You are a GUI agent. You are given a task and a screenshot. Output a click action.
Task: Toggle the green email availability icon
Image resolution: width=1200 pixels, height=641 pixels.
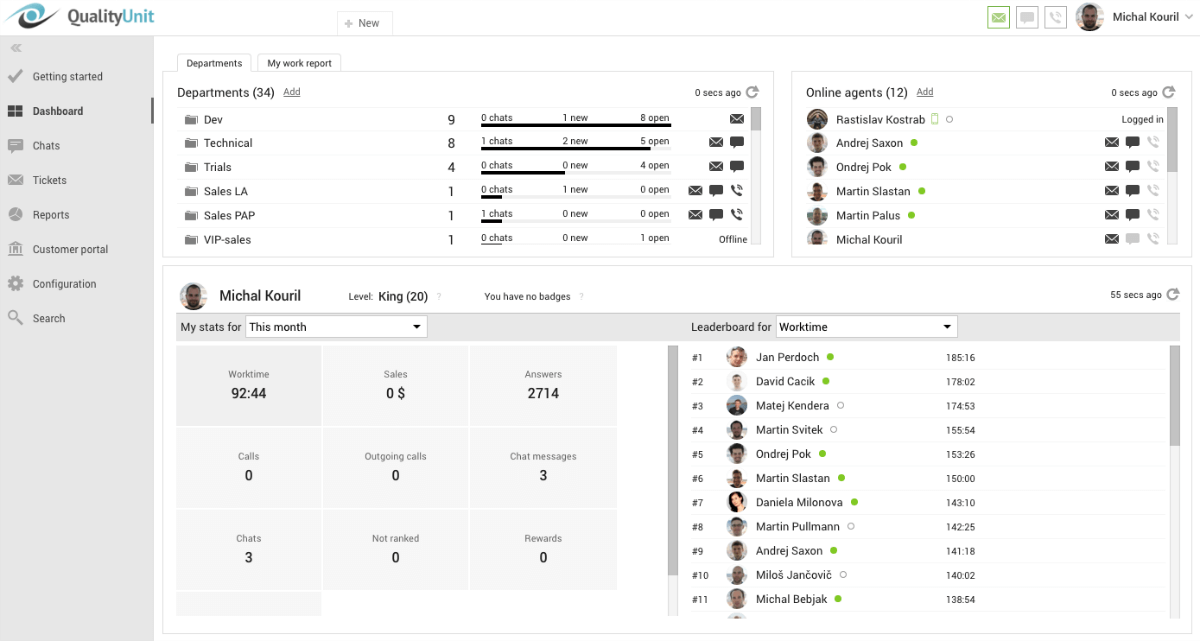click(x=998, y=16)
